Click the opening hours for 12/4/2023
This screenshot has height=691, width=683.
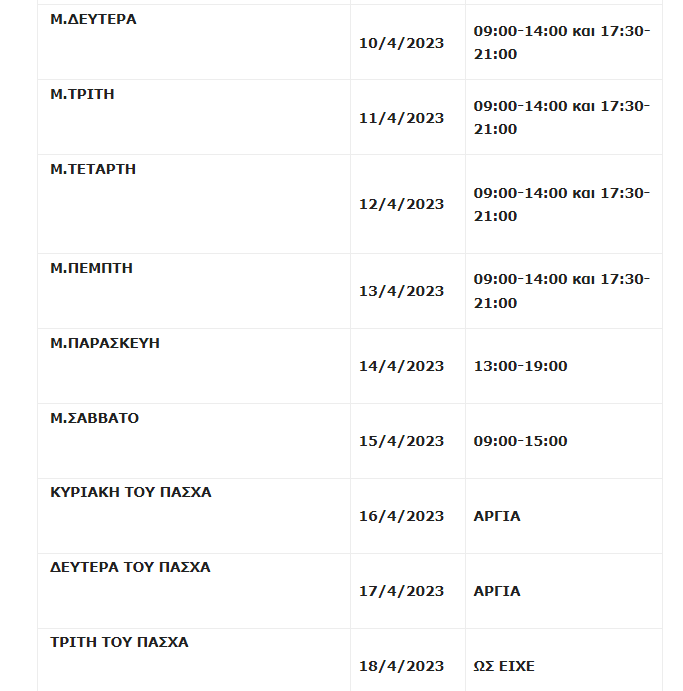point(561,204)
